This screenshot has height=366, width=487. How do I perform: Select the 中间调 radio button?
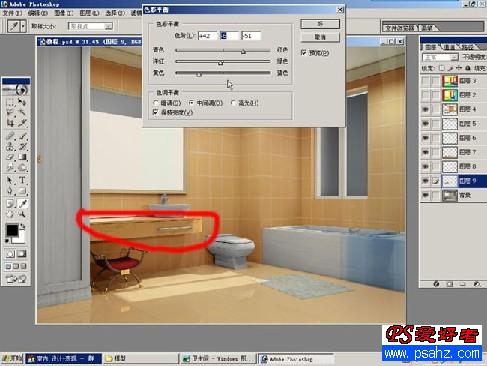click(191, 103)
